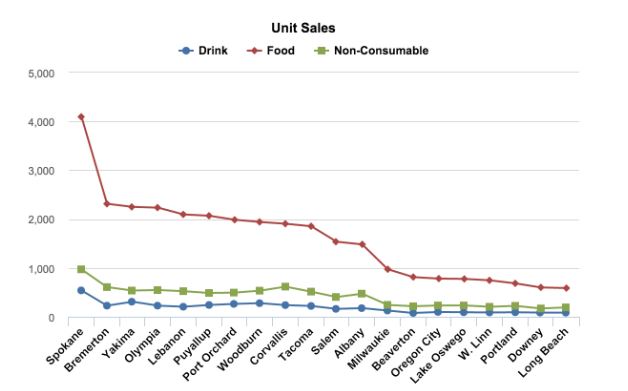The image size is (628, 391).
Task: Select the Food data point for Spokane
Action: [x=81, y=117]
